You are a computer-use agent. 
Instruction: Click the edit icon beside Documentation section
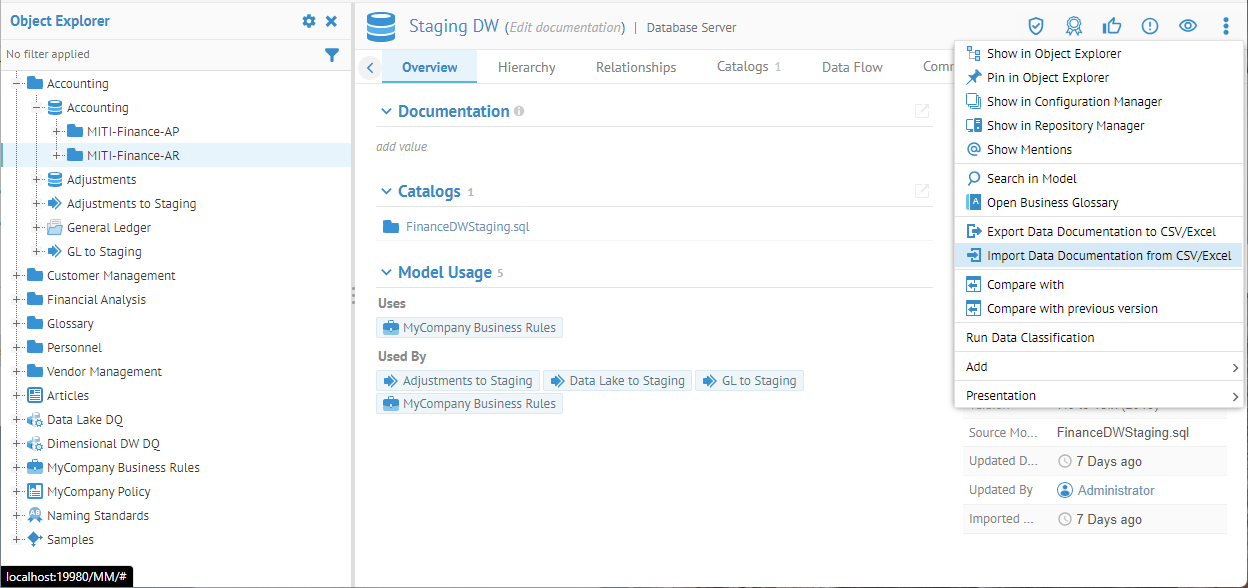pos(922,111)
